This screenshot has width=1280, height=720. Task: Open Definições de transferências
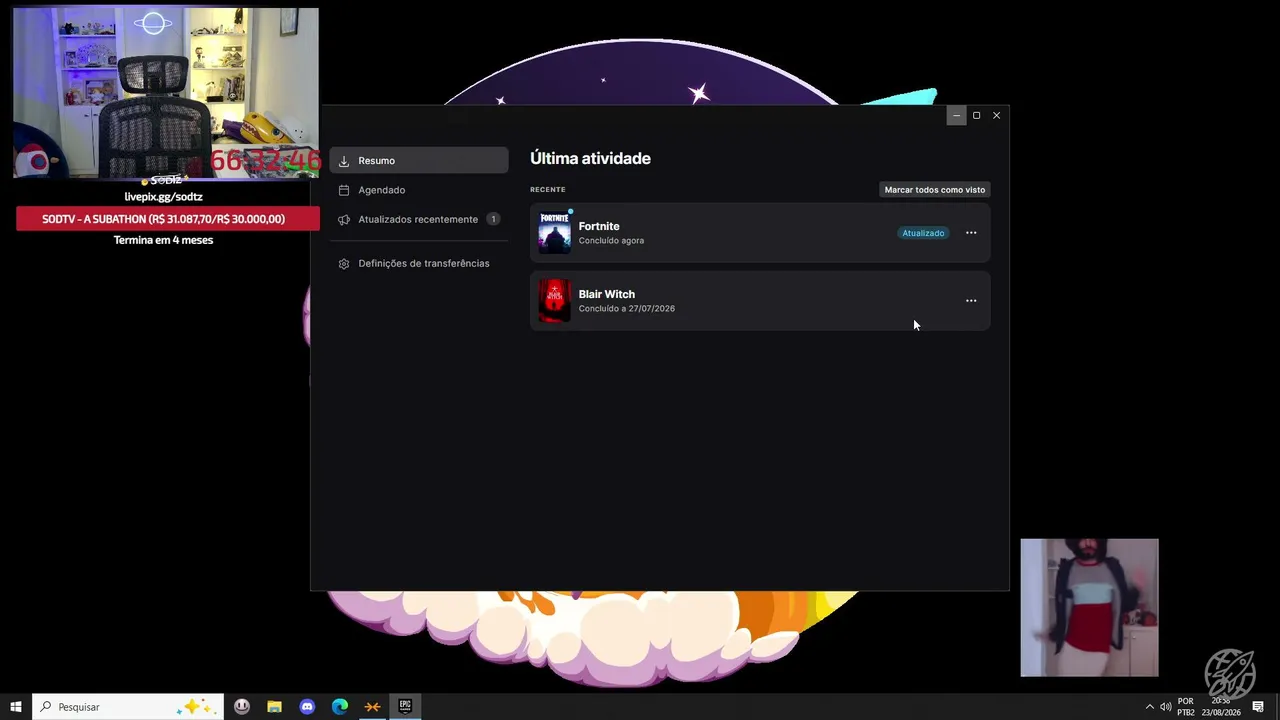419,263
